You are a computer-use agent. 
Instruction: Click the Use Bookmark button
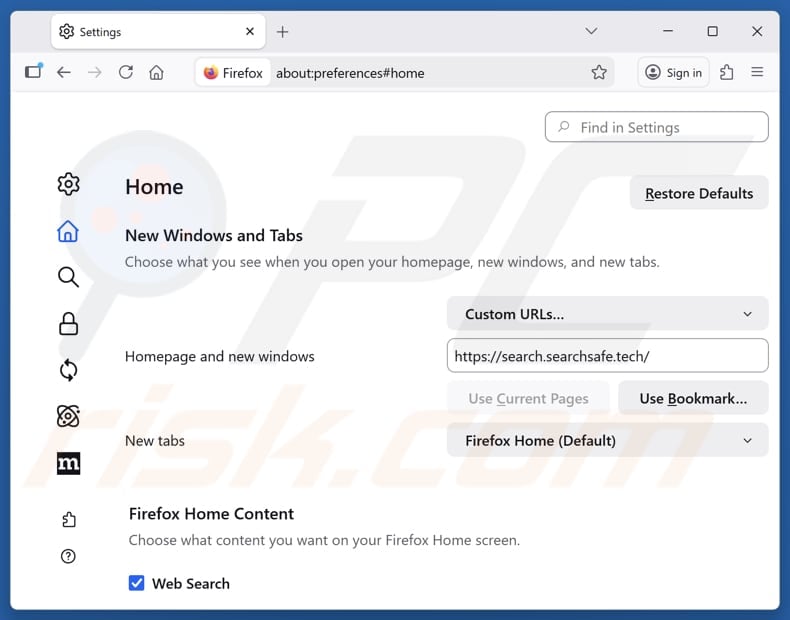pos(693,398)
